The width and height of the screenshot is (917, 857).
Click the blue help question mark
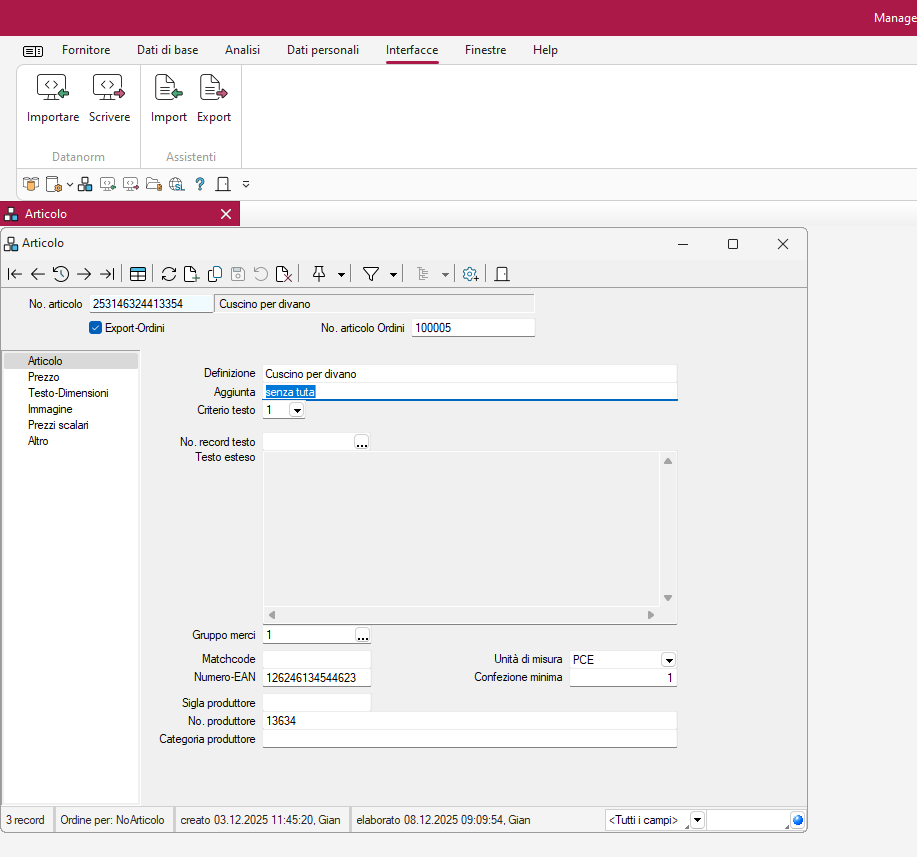pos(199,184)
